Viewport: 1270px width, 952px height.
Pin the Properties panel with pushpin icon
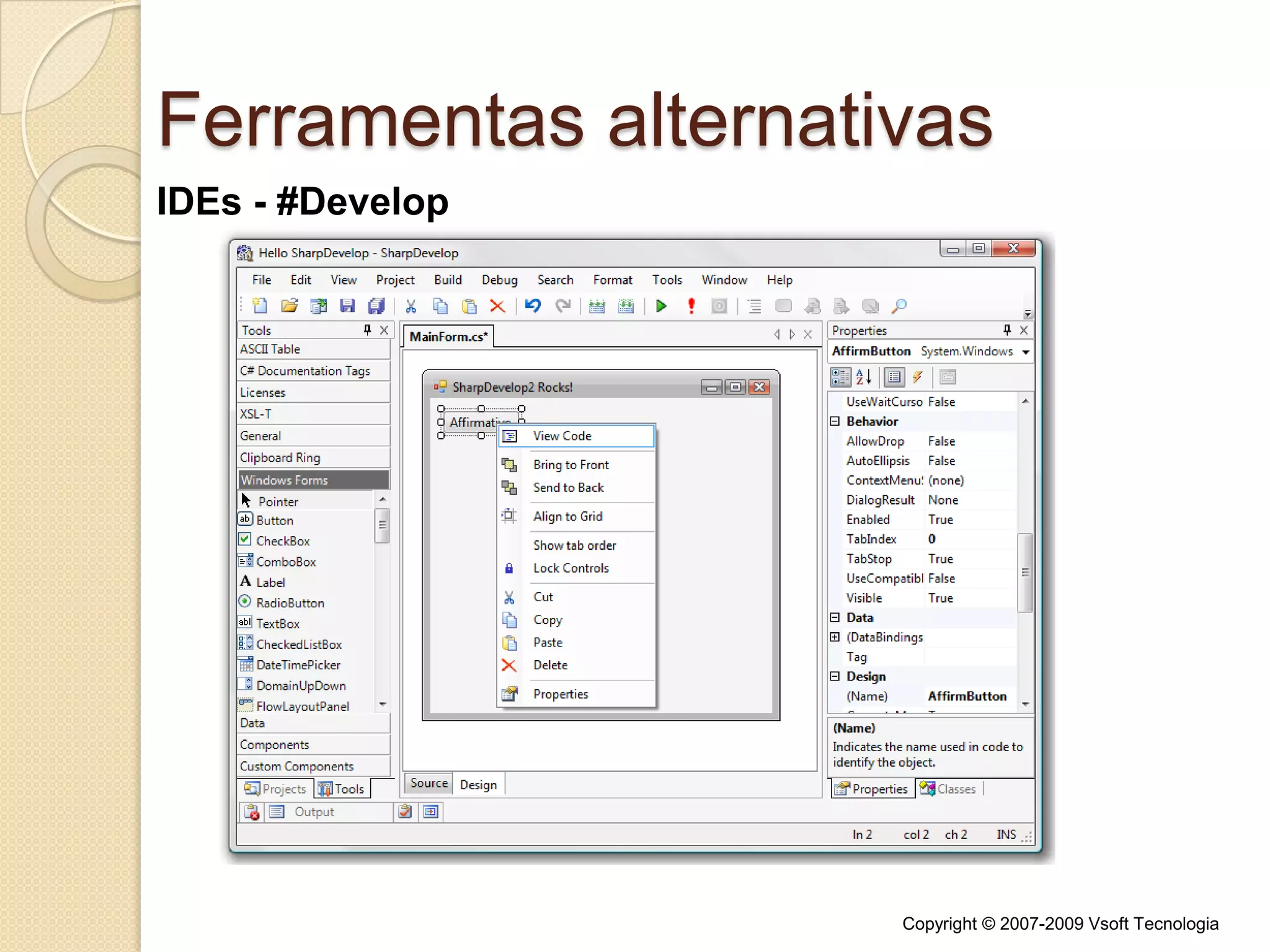1006,330
